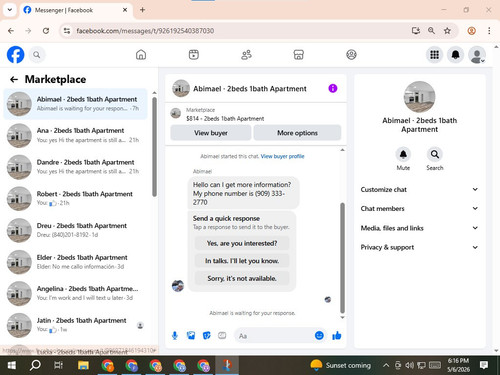Open the View buyer profile link
This screenshot has height=375, width=500.
pos(282,156)
